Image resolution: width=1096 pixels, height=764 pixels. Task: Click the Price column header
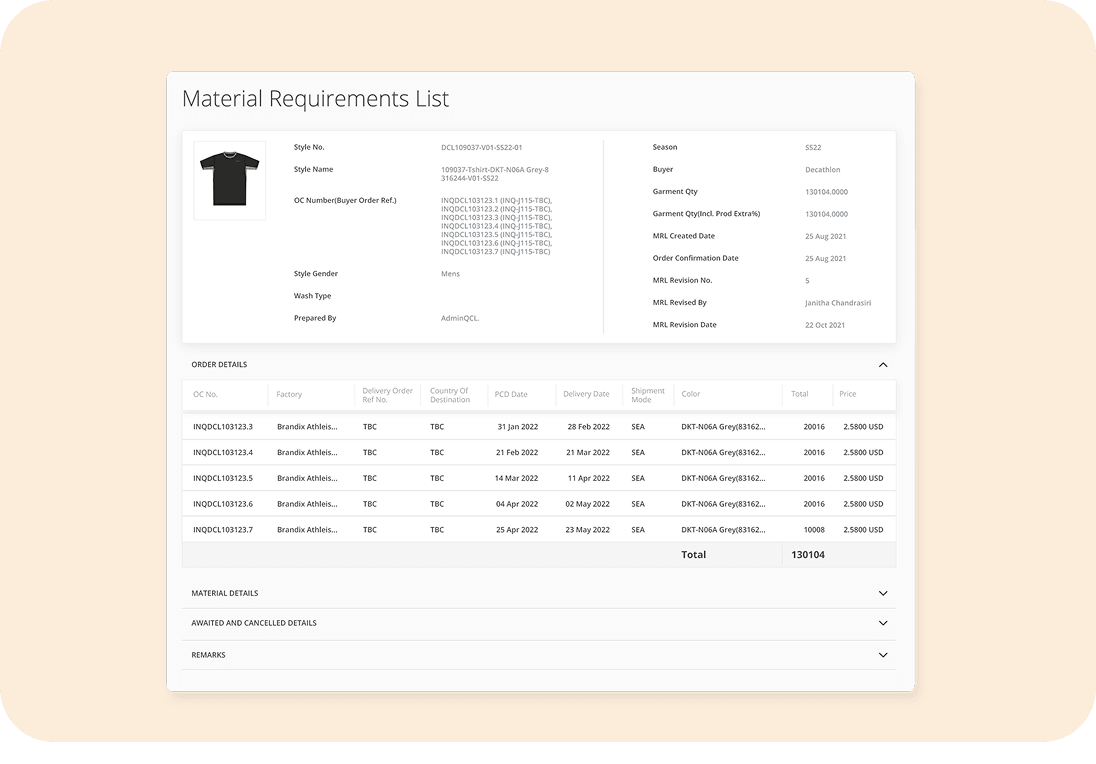click(847, 394)
